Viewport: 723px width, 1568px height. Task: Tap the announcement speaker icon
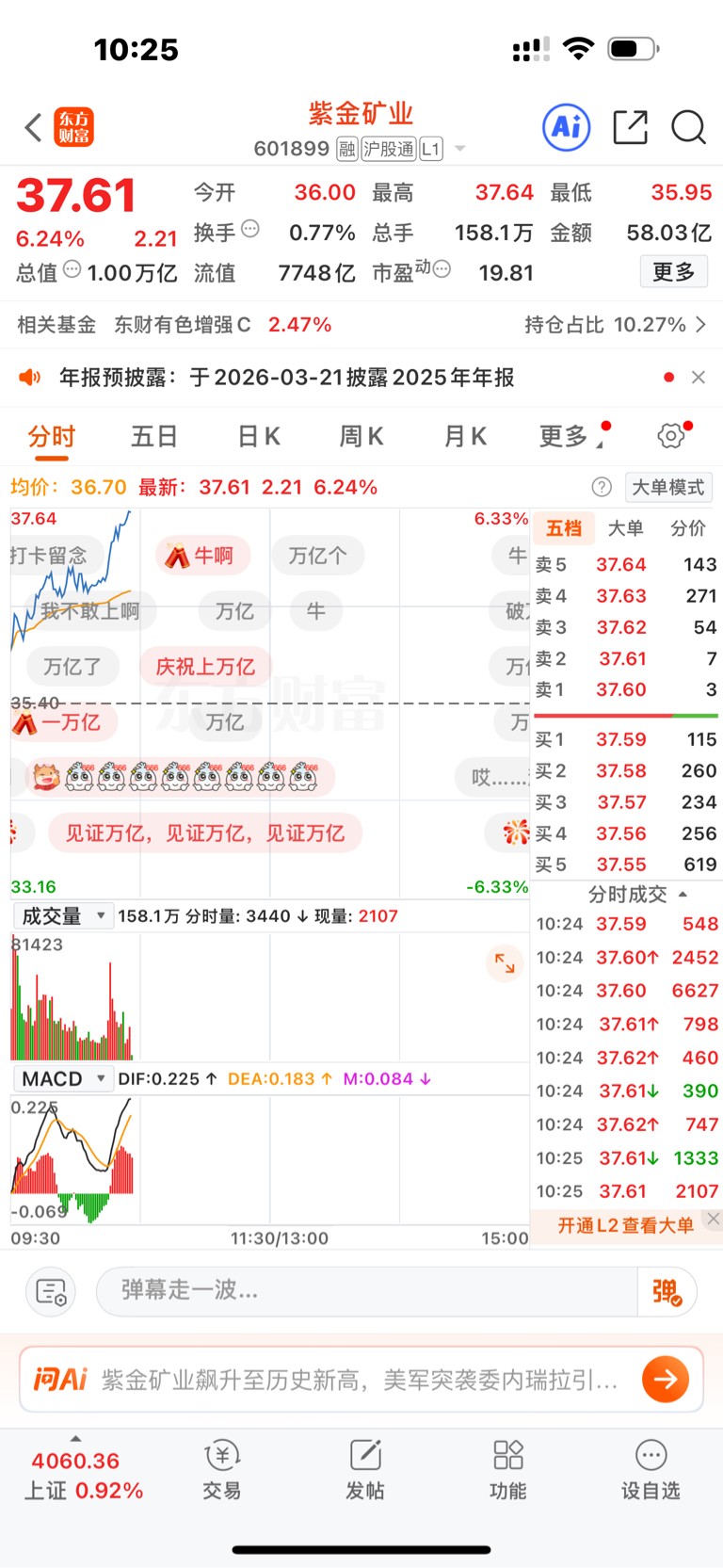pos(30,378)
